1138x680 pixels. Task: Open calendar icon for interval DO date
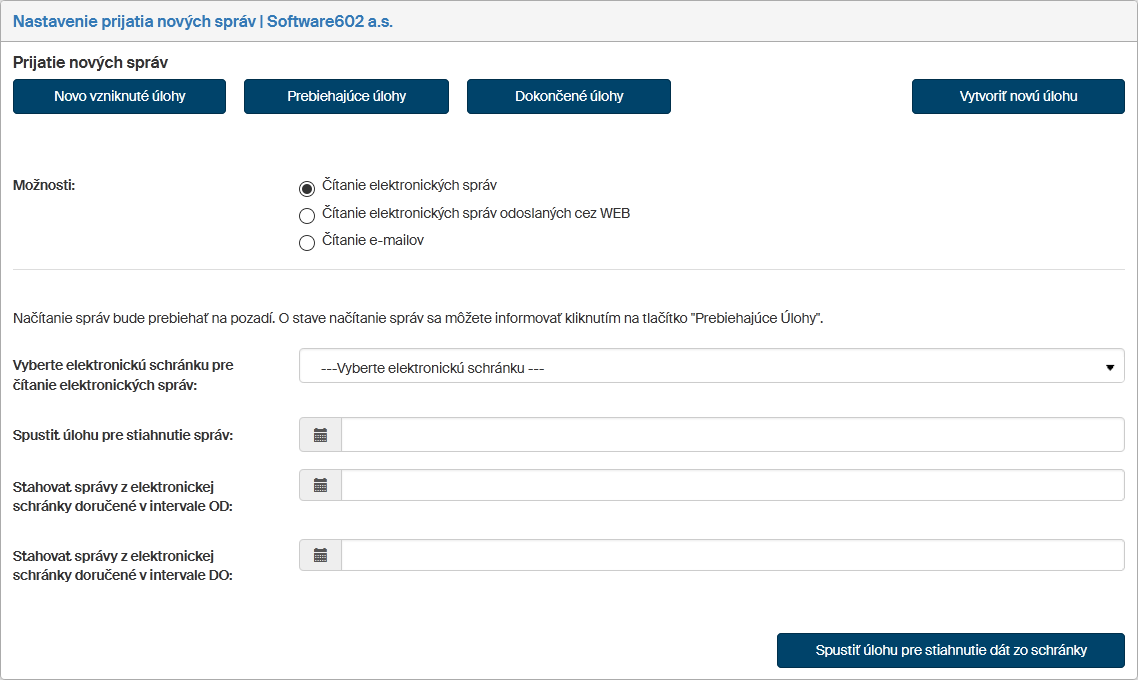pos(320,555)
